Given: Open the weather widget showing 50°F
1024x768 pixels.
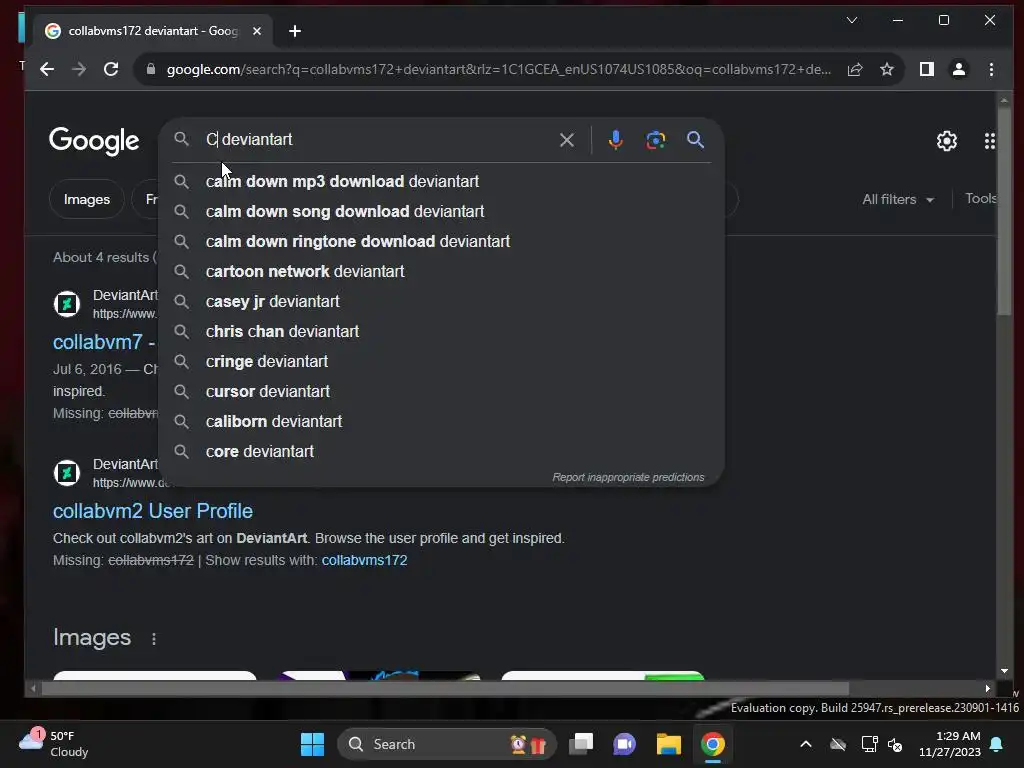Looking at the screenshot, I should coord(54,744).
